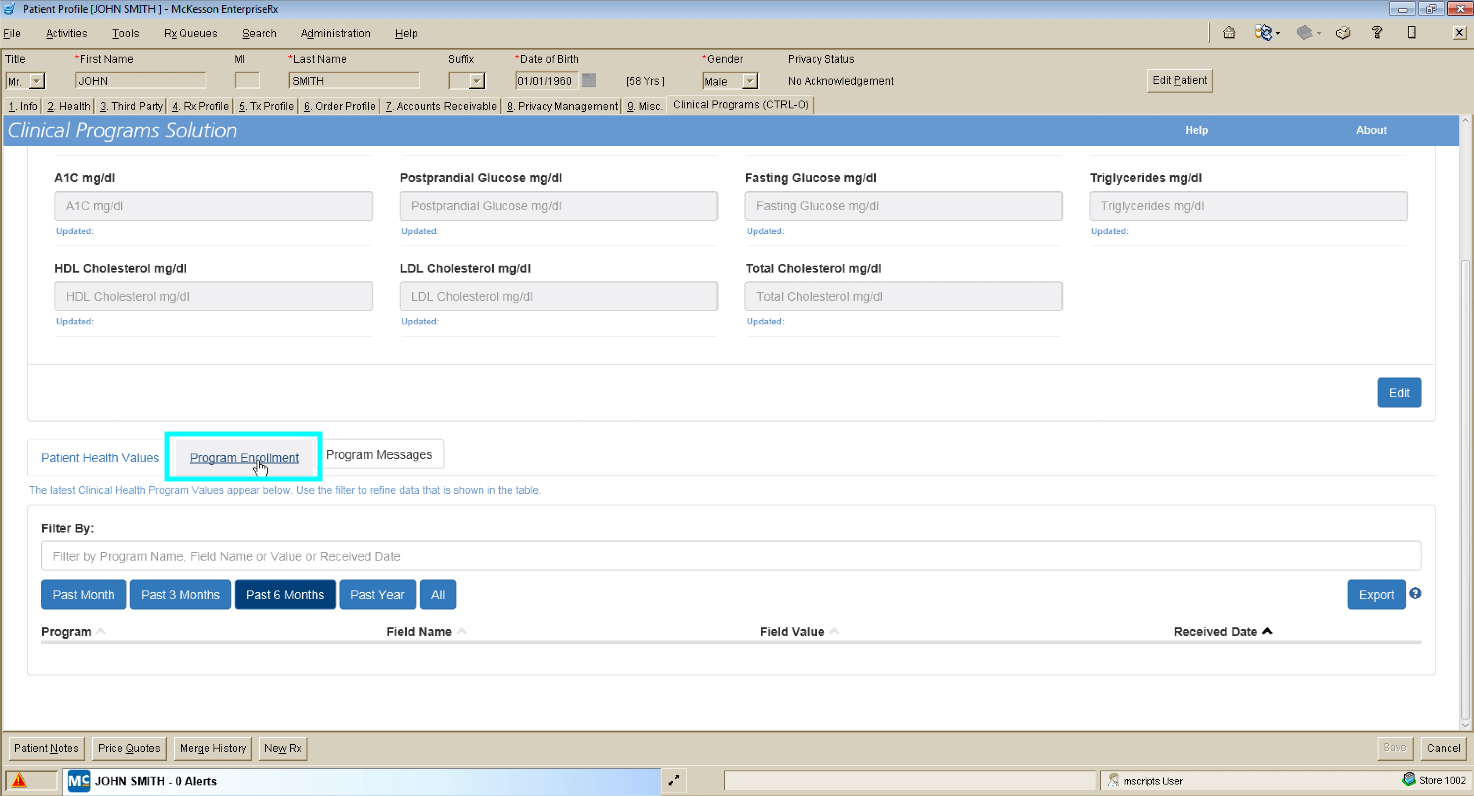Click Help link in Clinical Programs header
The width and height of the screenshot is (1474, 796).
(x=1197, y=130)
